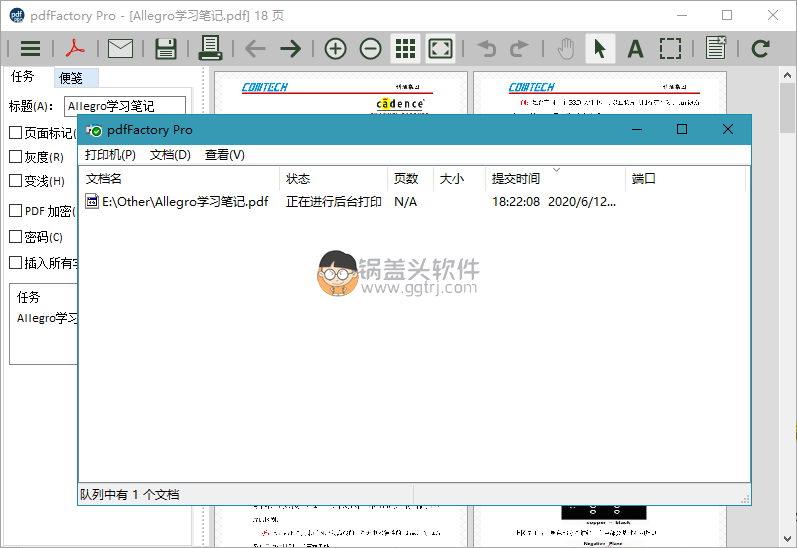The width and height of the screenshot is (797, 548).
Task: Enable the 插入所有字 checkbox
Action: tap(16, 262)
